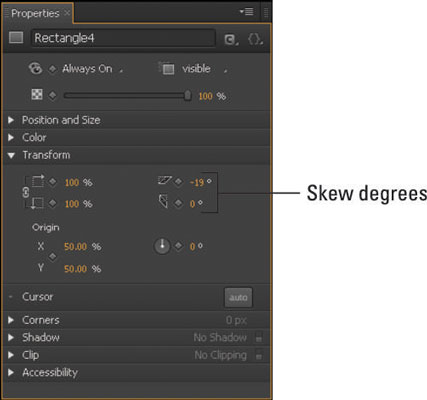Screen dimensions: 427x400
Task: Click the auto cursor button
Action: (238, 297)
